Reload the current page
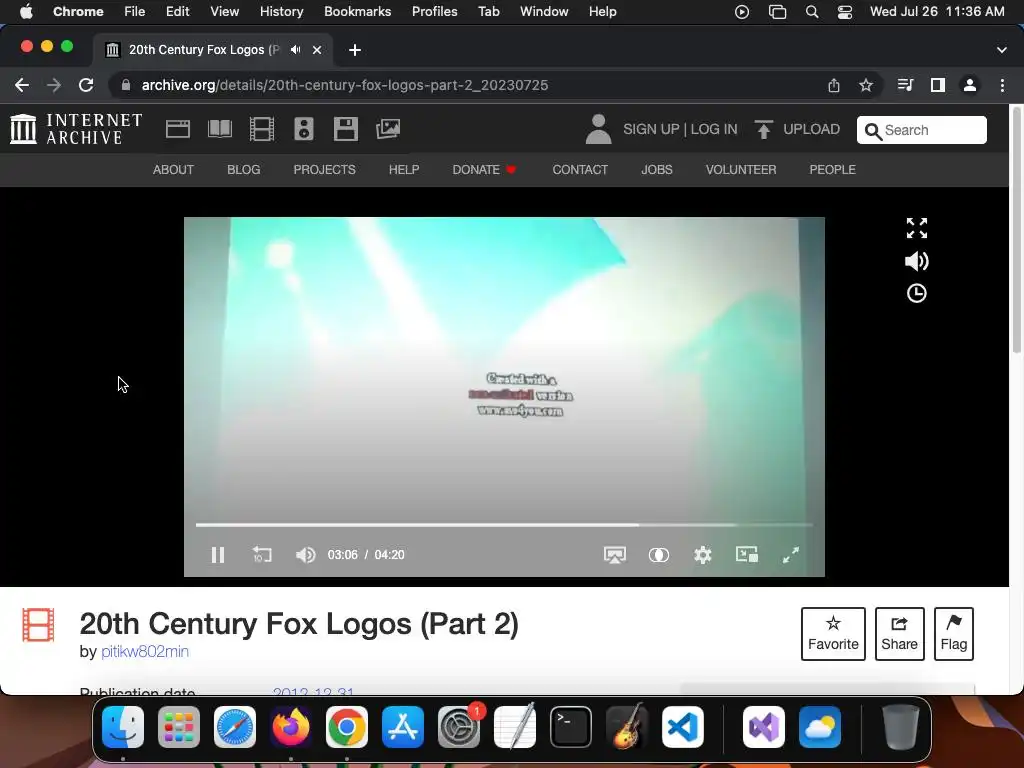This screenshot has width=1024, height=768. click(86, 85)
